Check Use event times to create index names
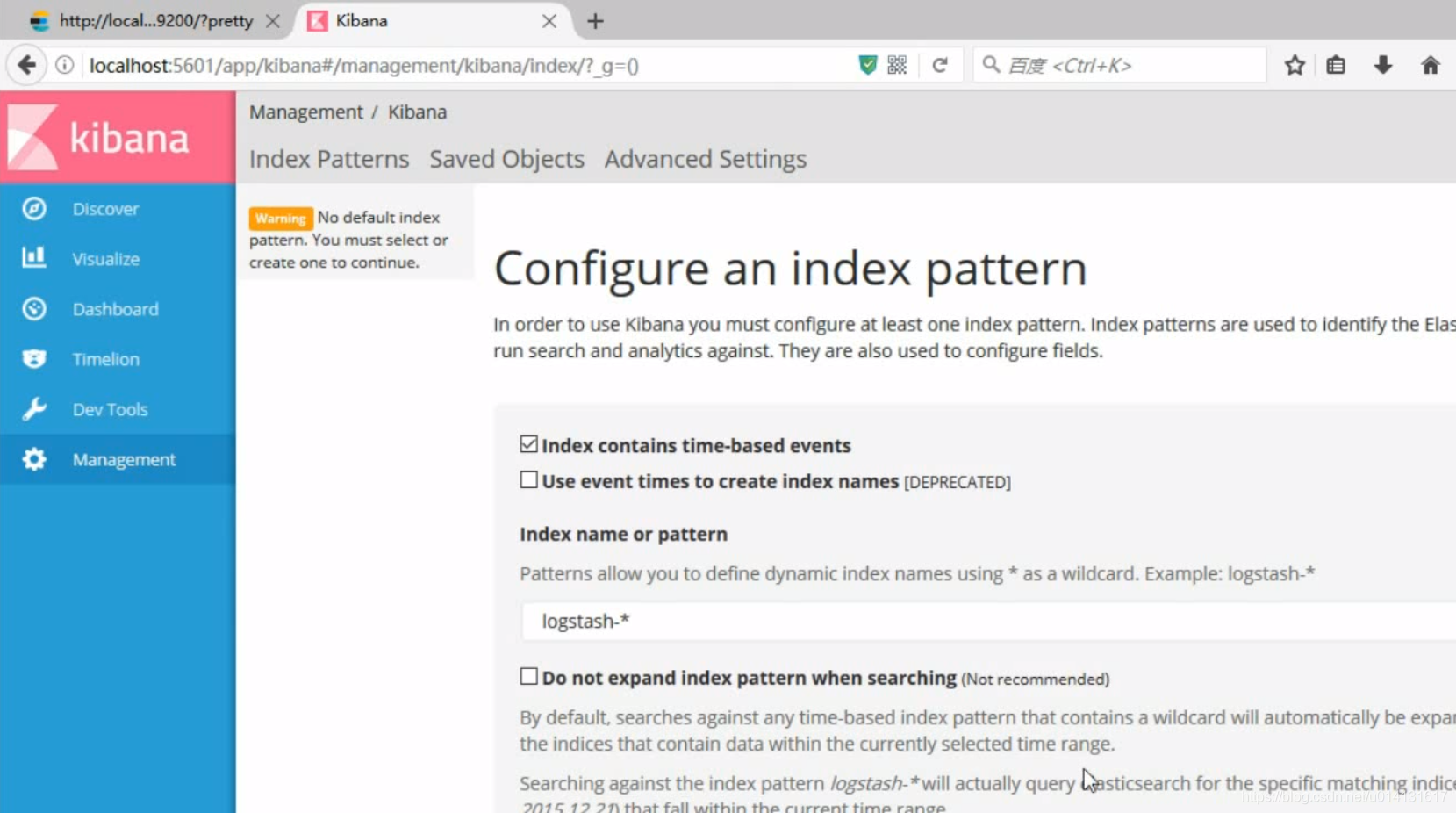This screenshot has width=1456, height=813. 528,480
